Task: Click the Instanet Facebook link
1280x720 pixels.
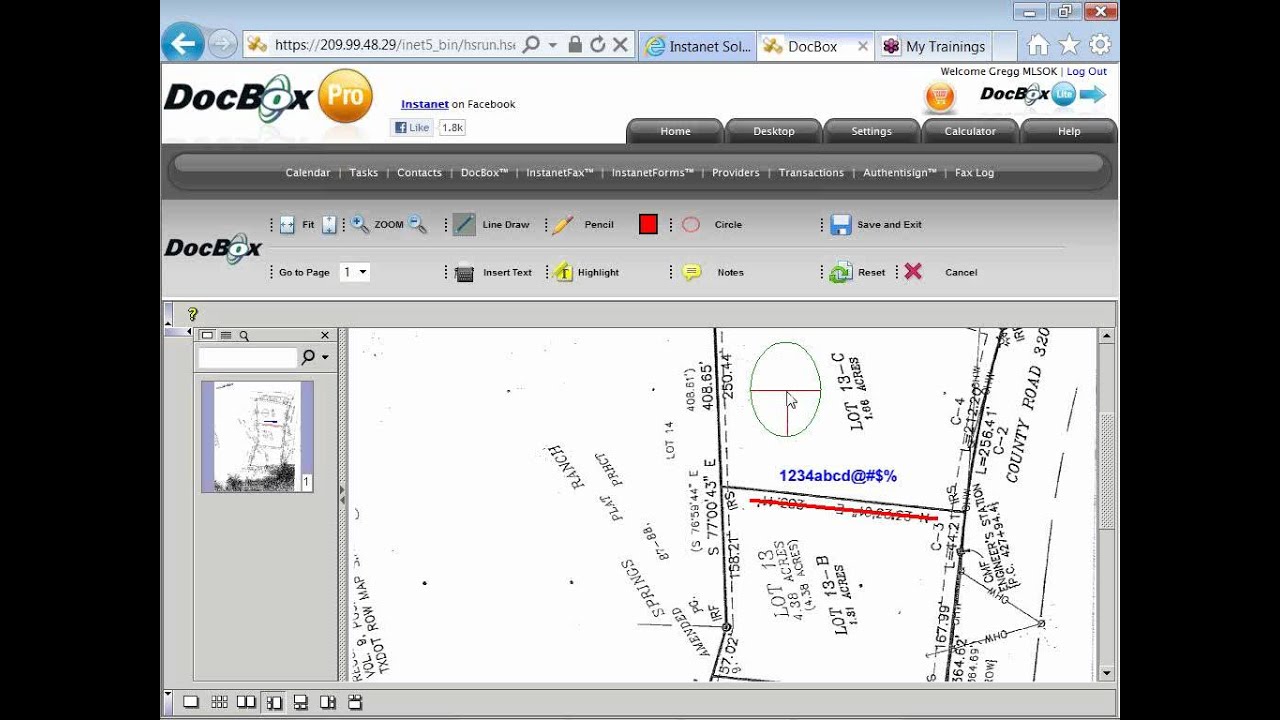Action: click(425, 104)
